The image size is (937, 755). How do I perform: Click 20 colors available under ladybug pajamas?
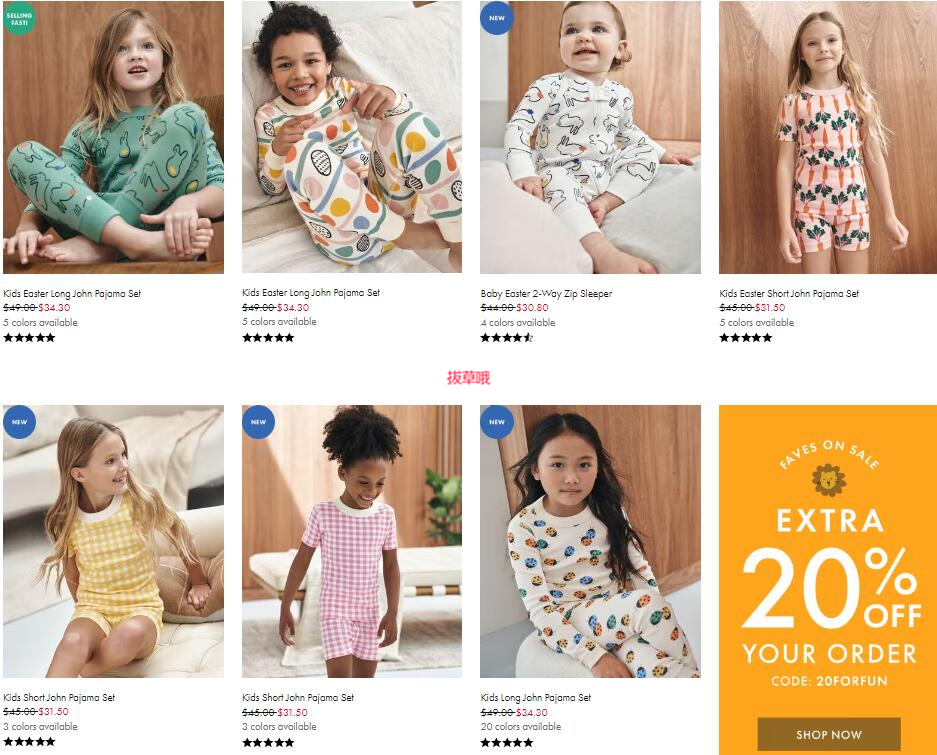pyautogui.click(x=520, y=727)
